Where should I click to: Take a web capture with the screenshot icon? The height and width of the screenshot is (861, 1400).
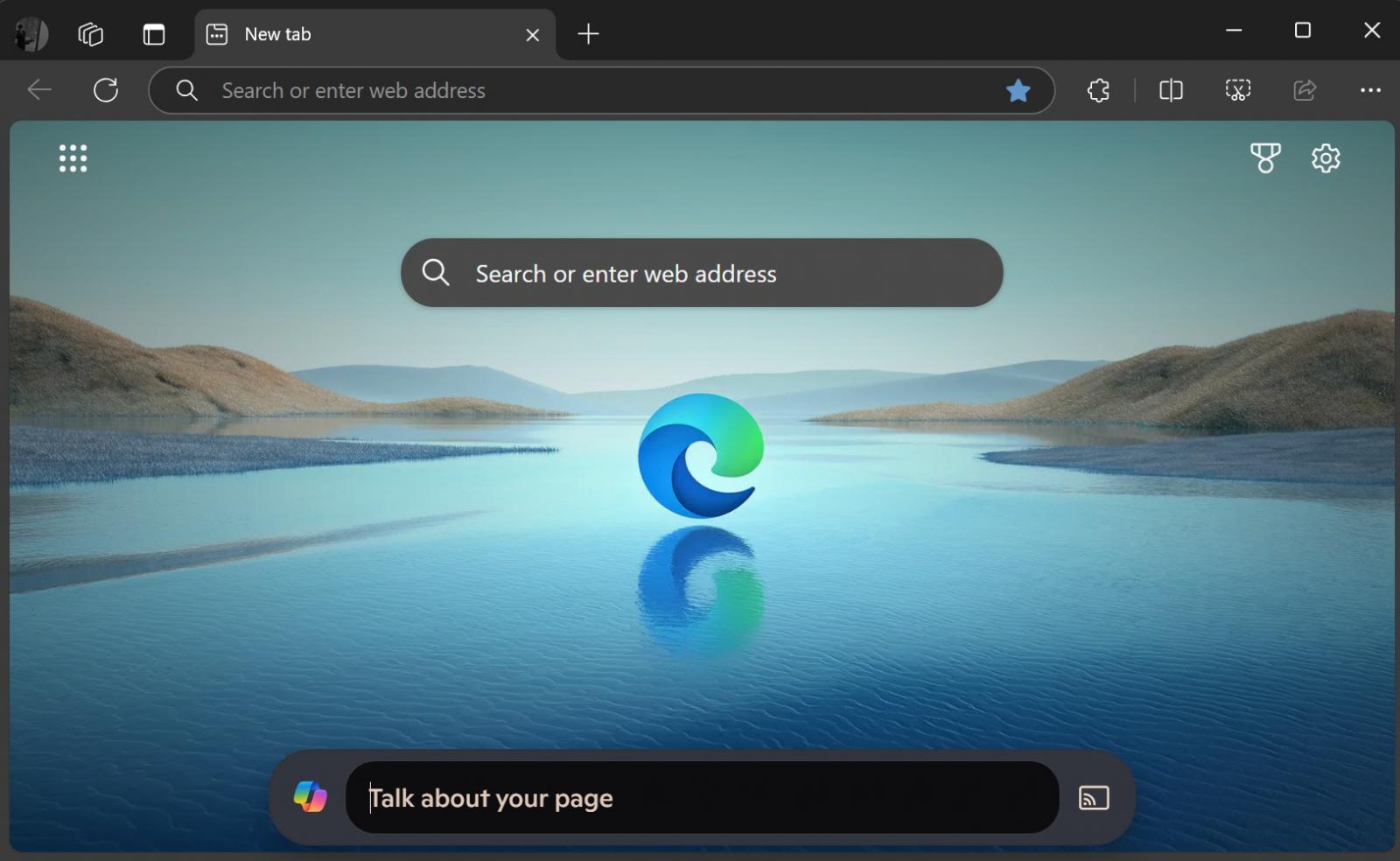[x=1238, y=90]
